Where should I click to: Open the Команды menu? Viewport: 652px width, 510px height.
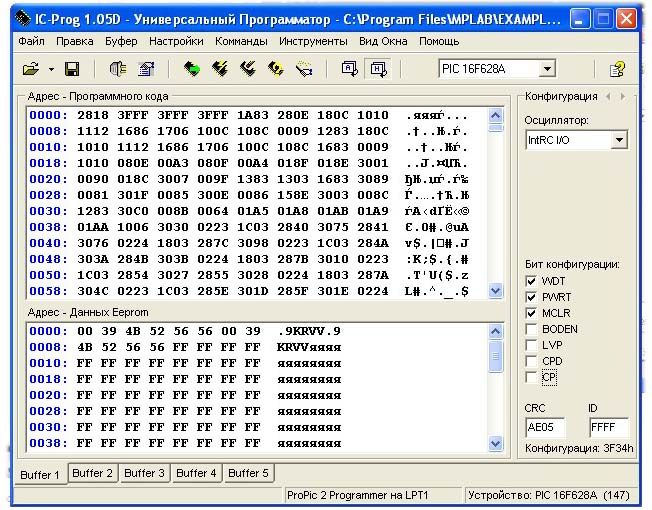coord(241,41)
